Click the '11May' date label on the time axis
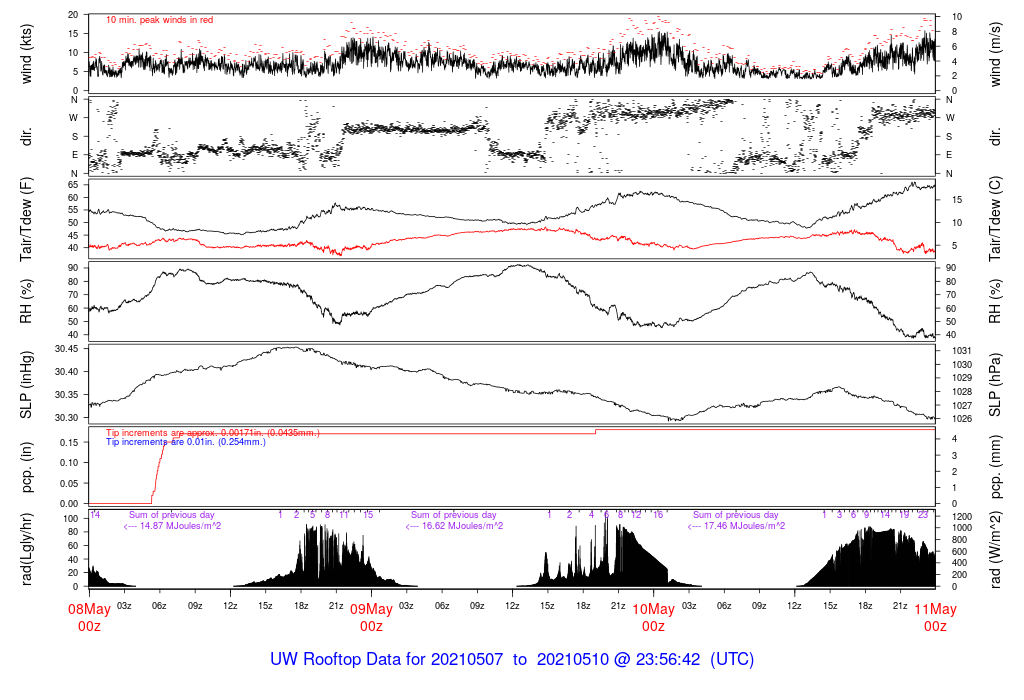1024x700 pixels. [x=935, y=609]
